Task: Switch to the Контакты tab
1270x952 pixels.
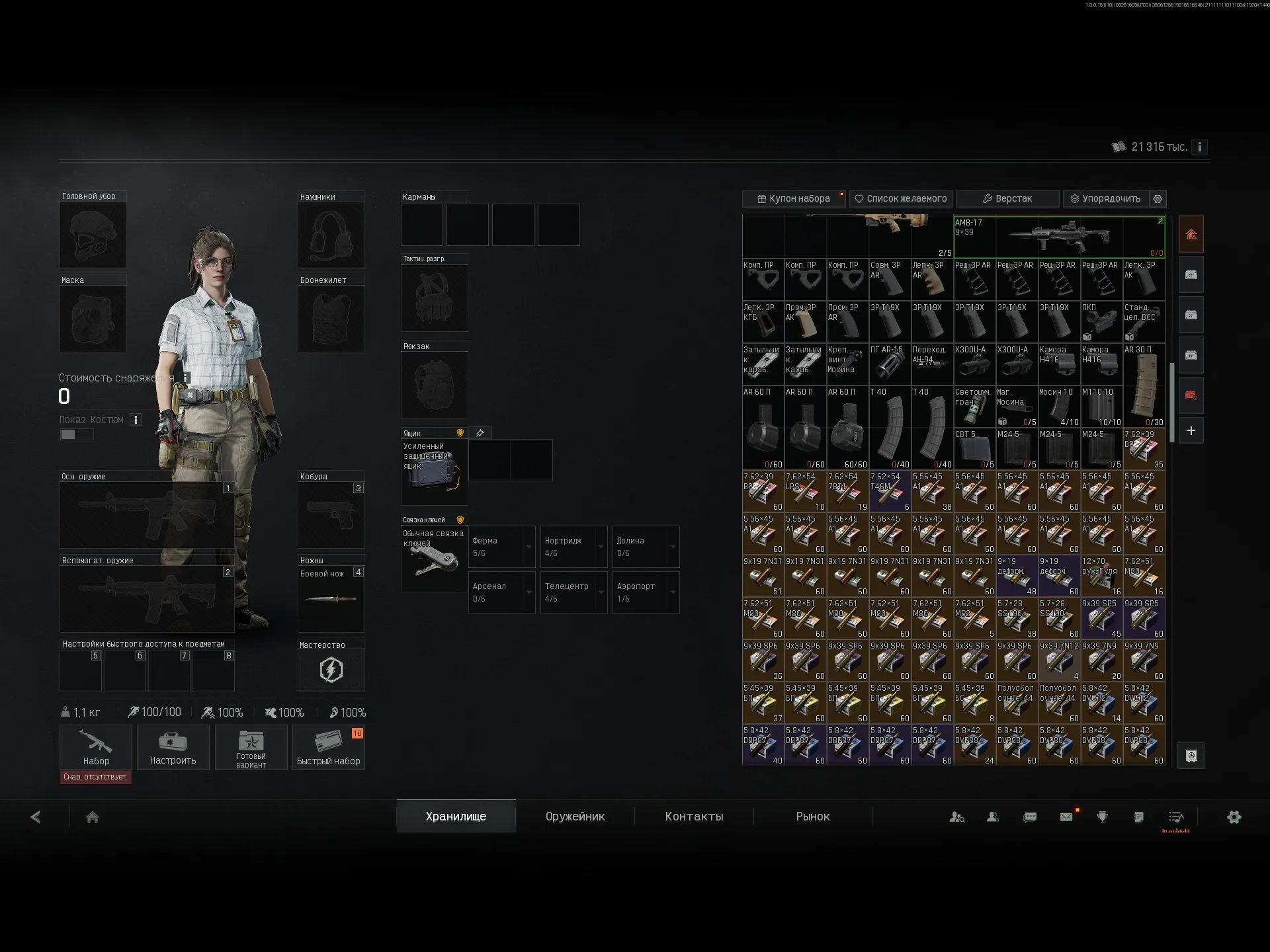Action: [694, 816]
